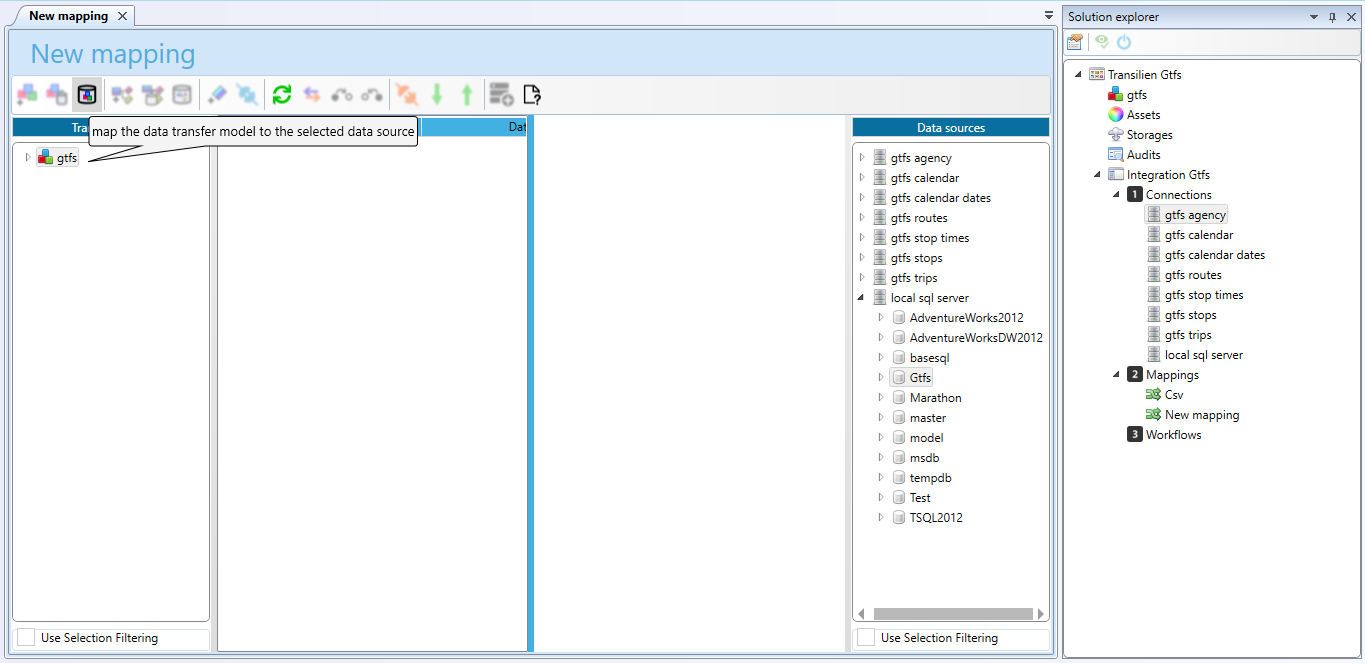The height and width of the screenshot is (664, 1365).
Task: Click the crossed-out blue link icon
Action: pos(246,94)
